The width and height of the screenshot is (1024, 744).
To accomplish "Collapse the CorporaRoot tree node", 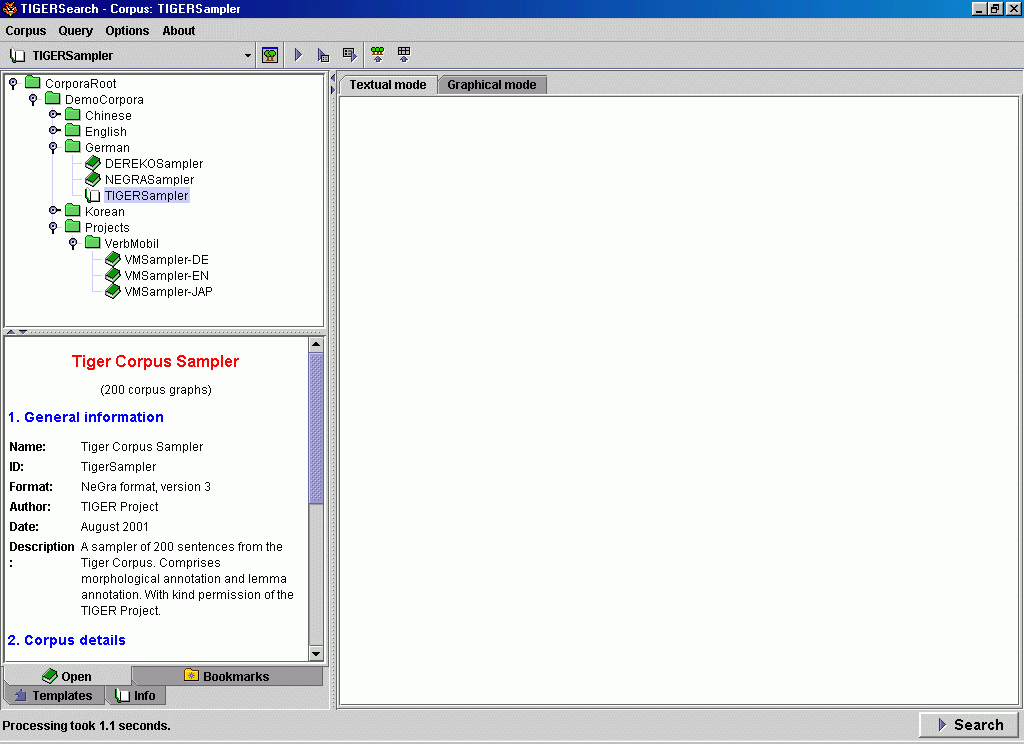I will pyautogui.click(x=13, y=83).
